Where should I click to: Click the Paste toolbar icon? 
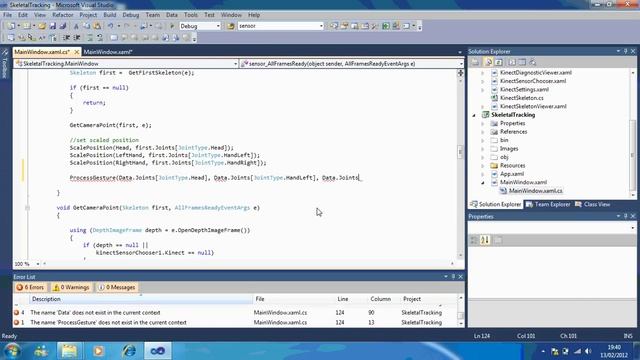click(x=97, y=26)
